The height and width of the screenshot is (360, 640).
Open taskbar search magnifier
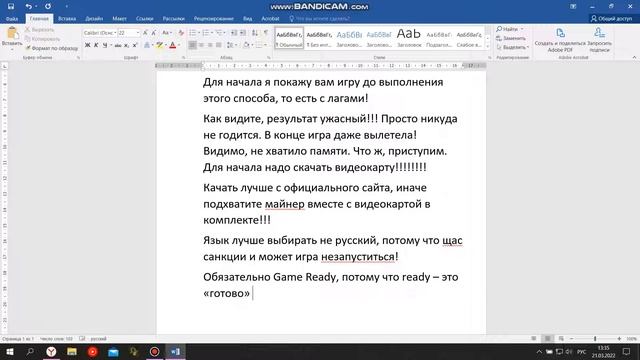point(30,351)
